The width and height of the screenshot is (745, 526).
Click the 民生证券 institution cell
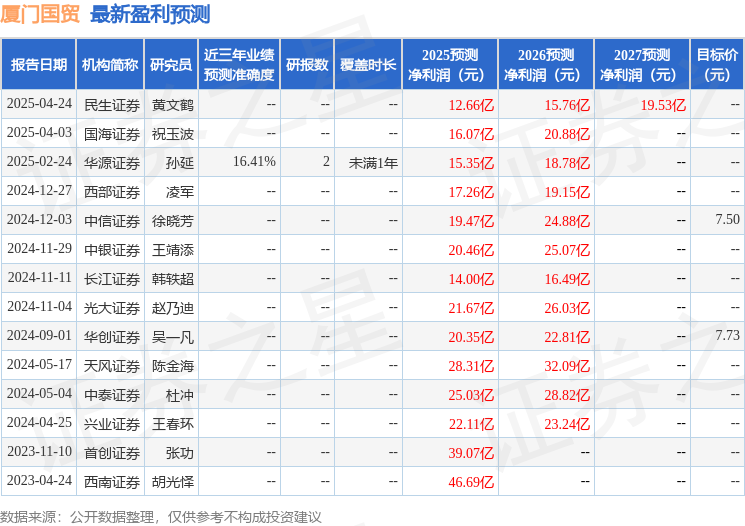click(112, 105)
